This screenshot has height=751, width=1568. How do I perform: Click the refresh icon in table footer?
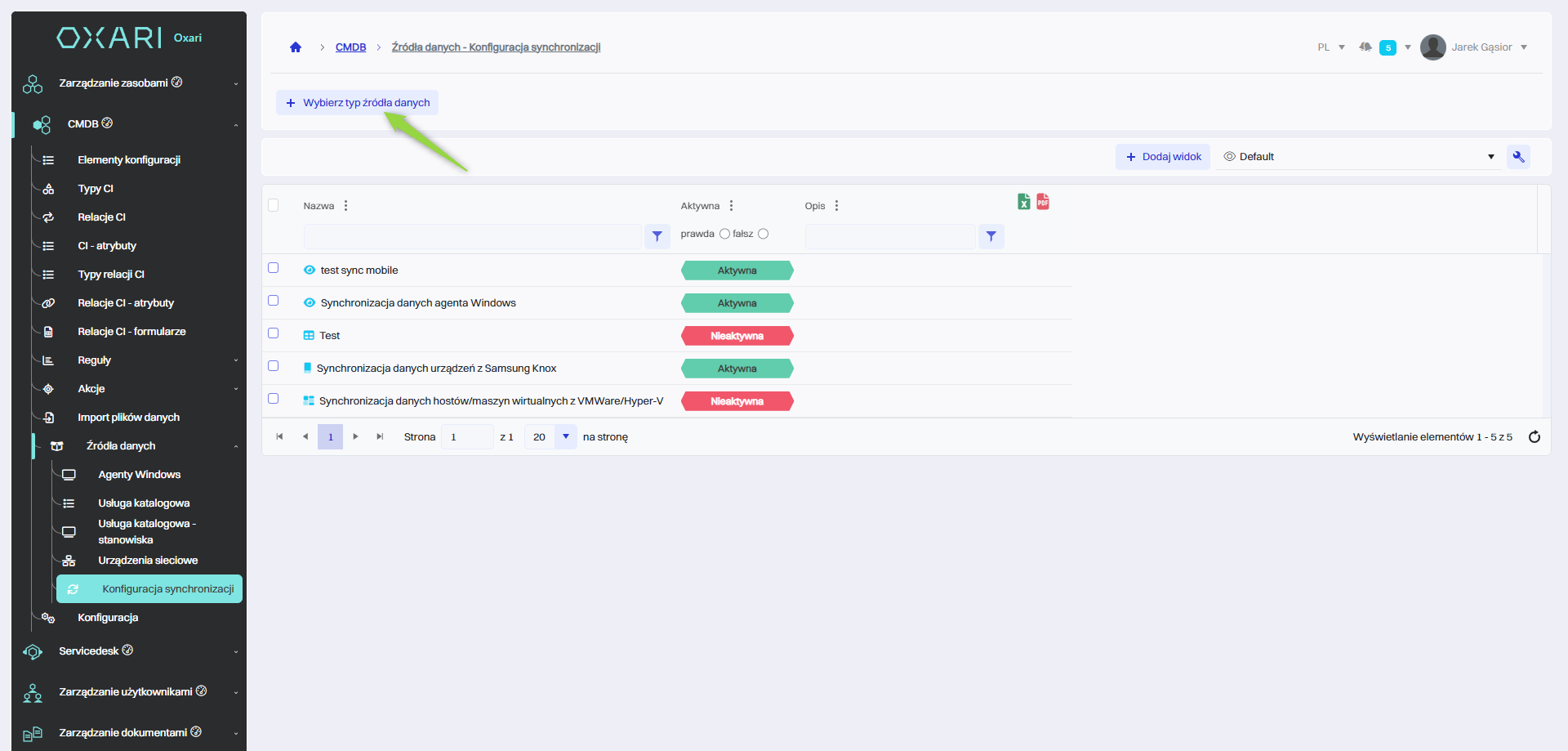click(x=1534, y=437)
